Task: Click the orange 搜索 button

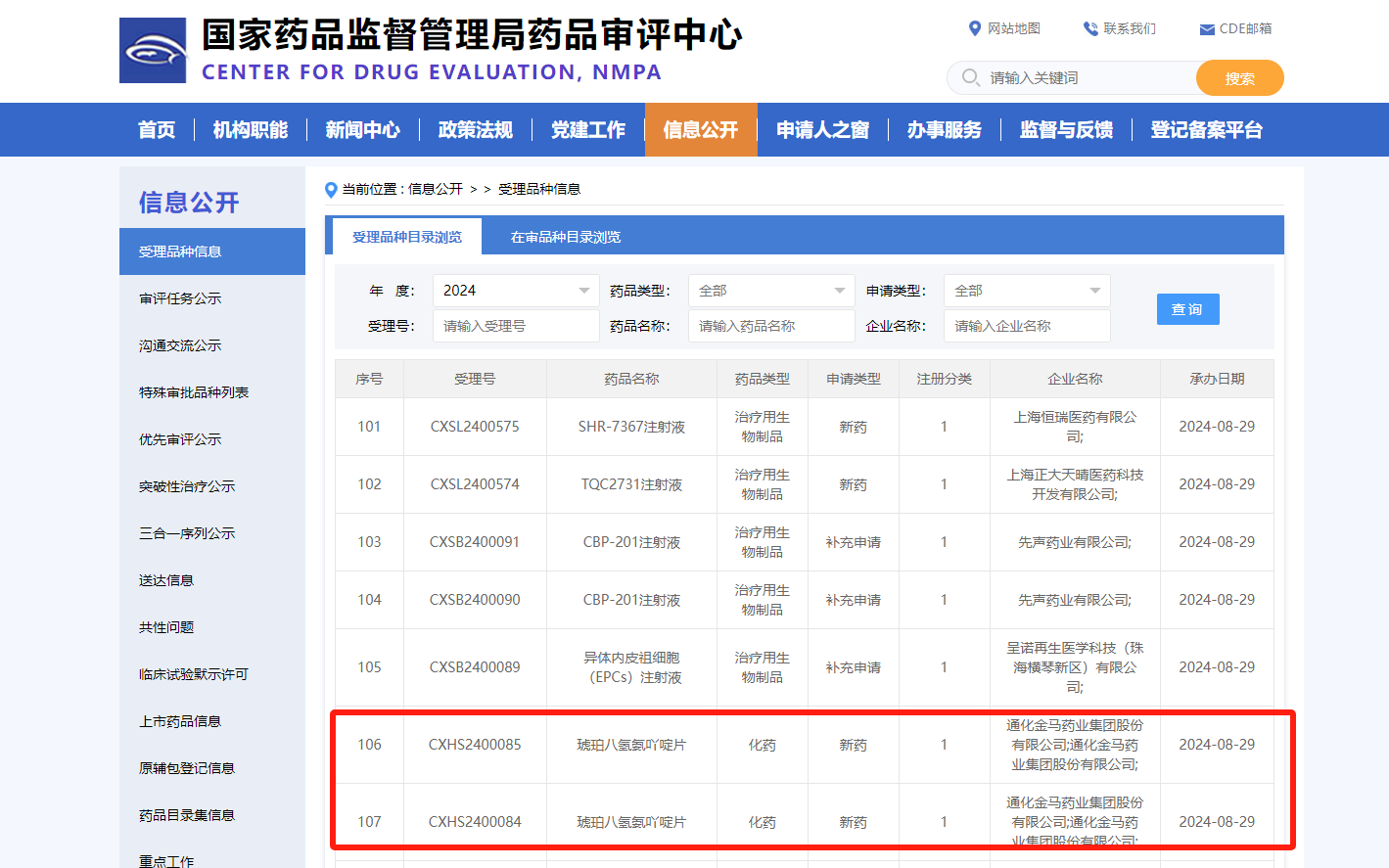Action: click(1239, 78)
